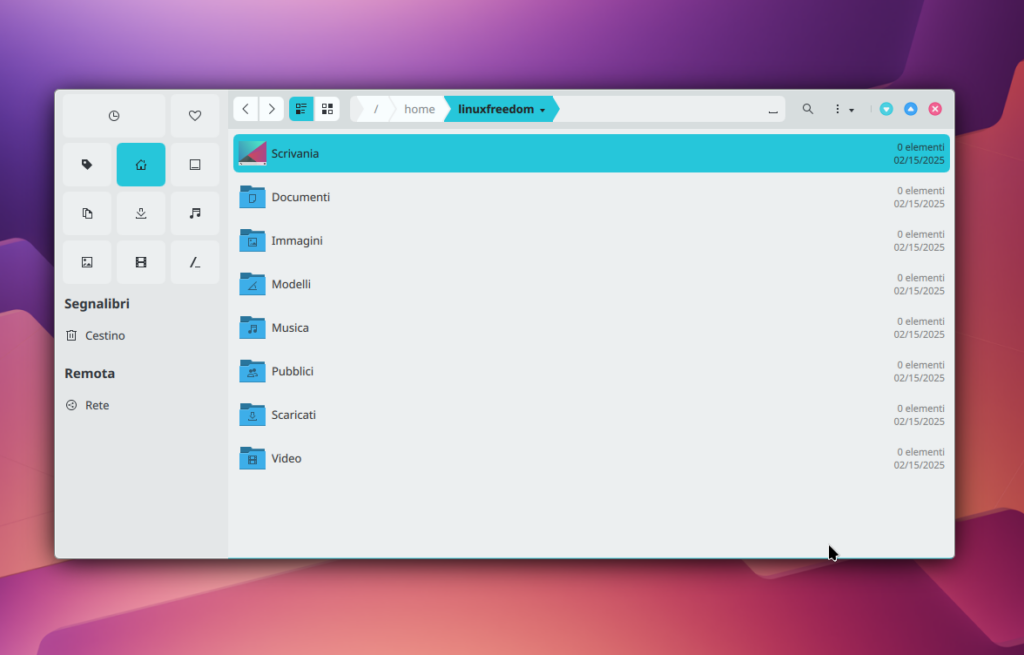Select the Immagini folder row
Viewport: 1024px width, 655px height.
point(590,241)
